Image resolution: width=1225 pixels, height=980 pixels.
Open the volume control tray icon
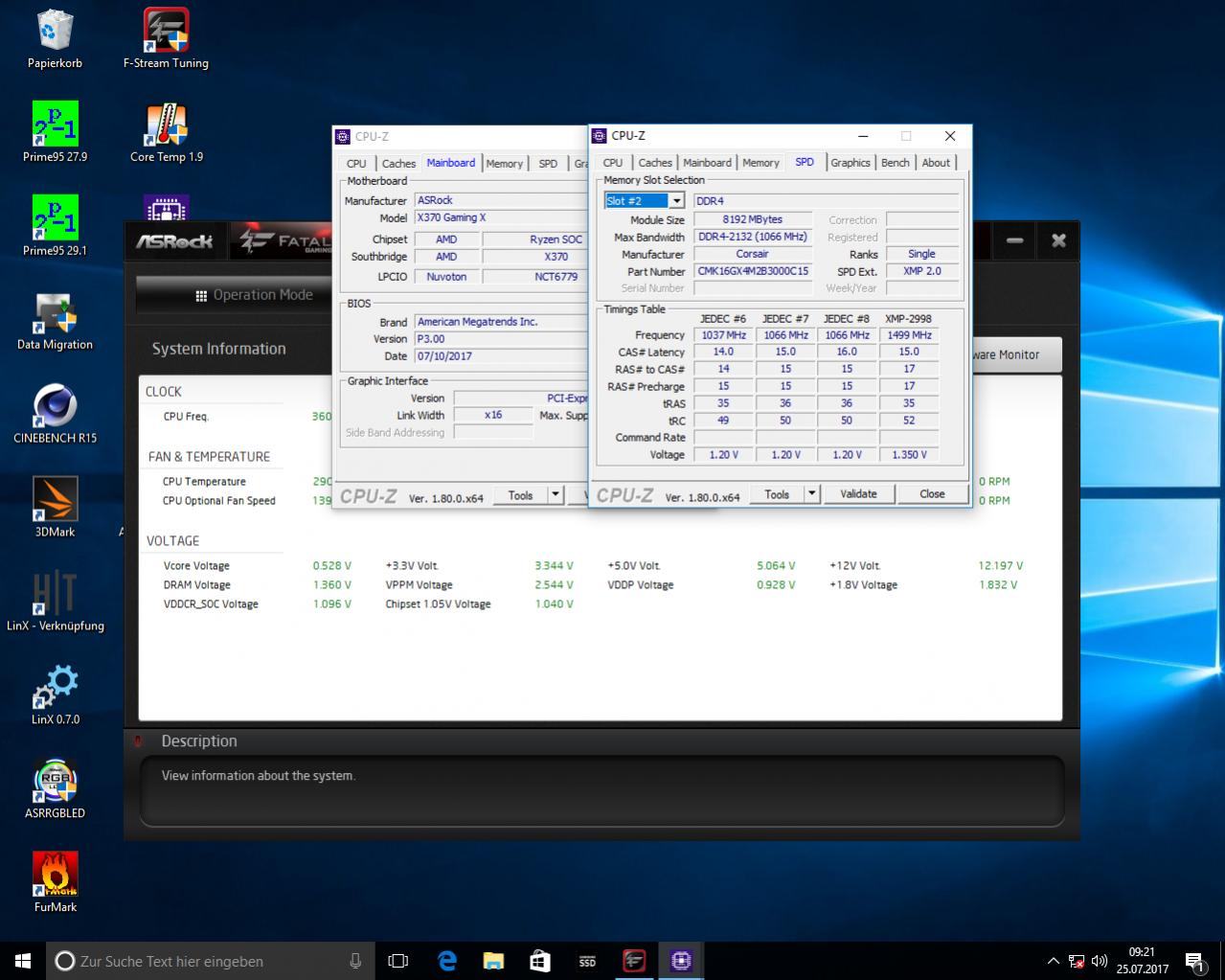tap(1099, 961)
